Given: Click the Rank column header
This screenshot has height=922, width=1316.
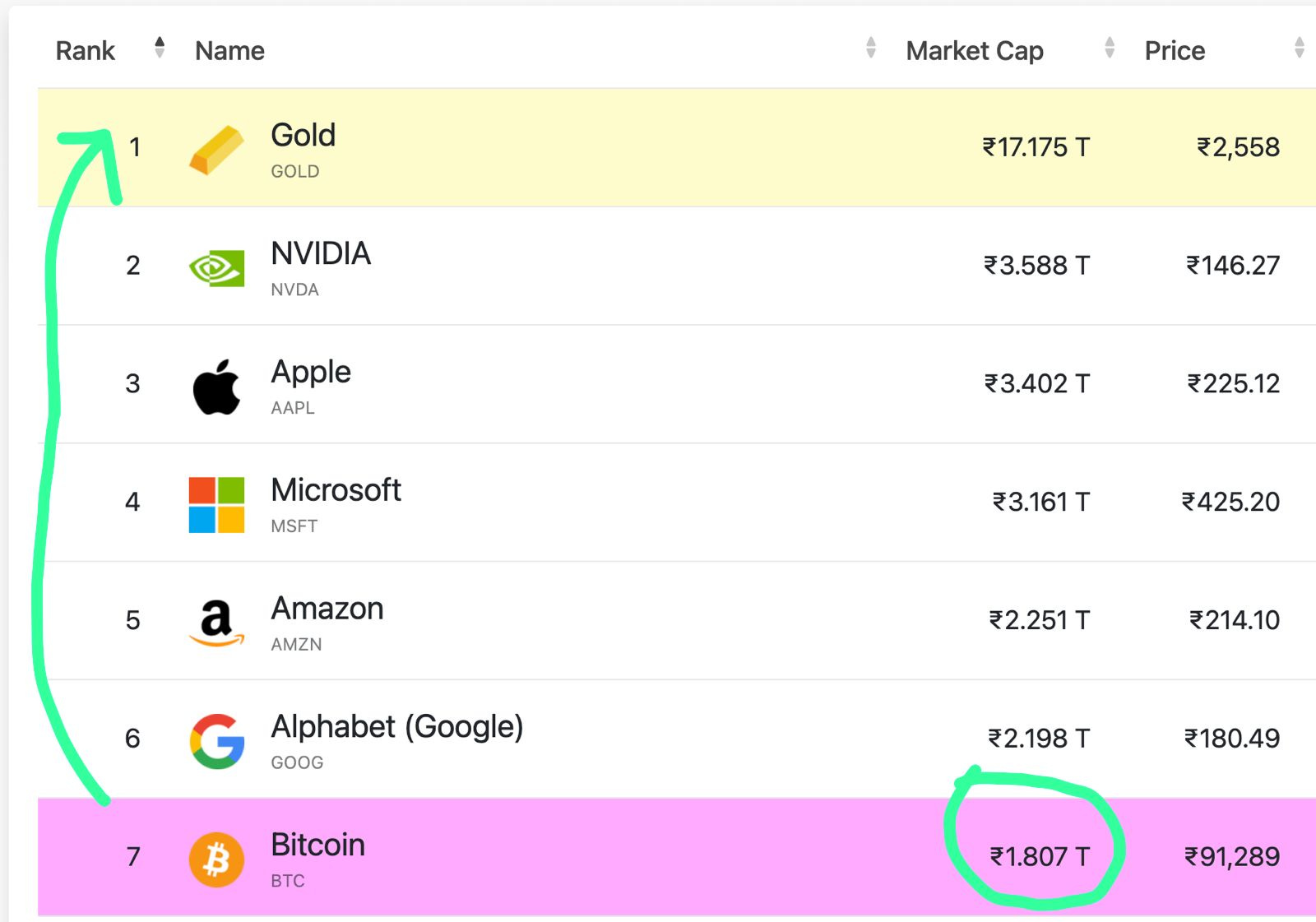Looking at the screenshot, I should (x=86, y=51).
